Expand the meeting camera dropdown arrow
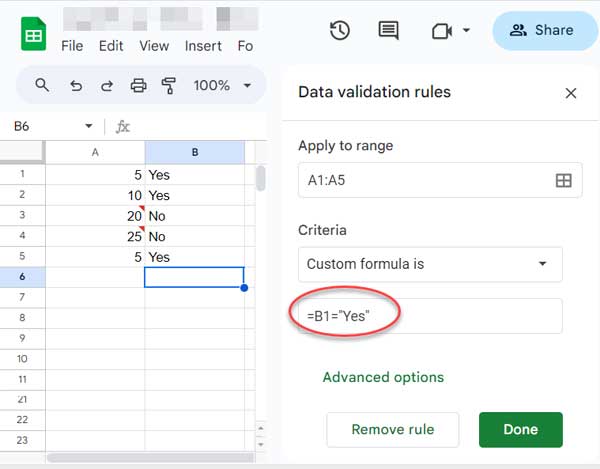Image resolution: width=600 pixels, height=469 pixels. pos(466,30)
